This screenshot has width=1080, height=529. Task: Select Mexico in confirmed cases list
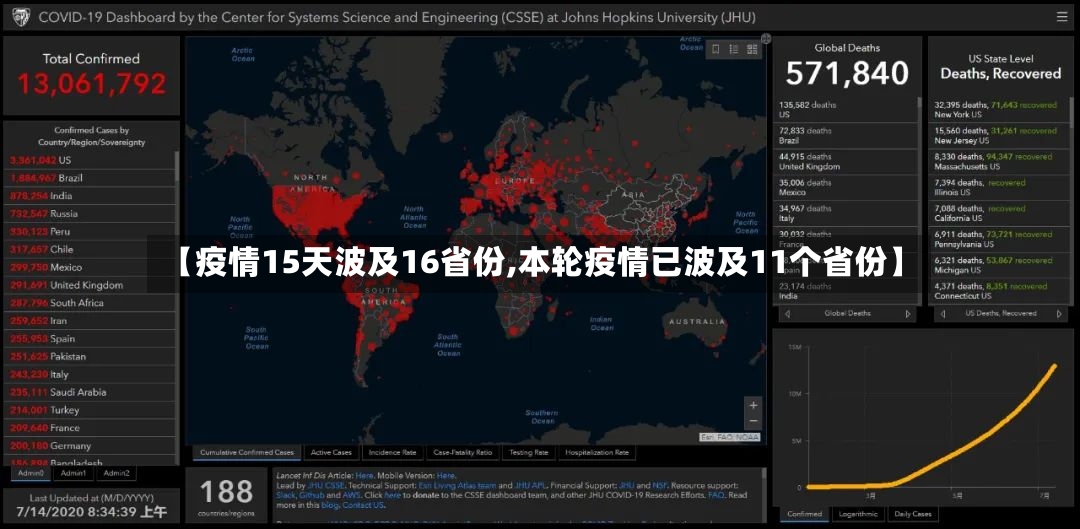(x=90, y=267)
